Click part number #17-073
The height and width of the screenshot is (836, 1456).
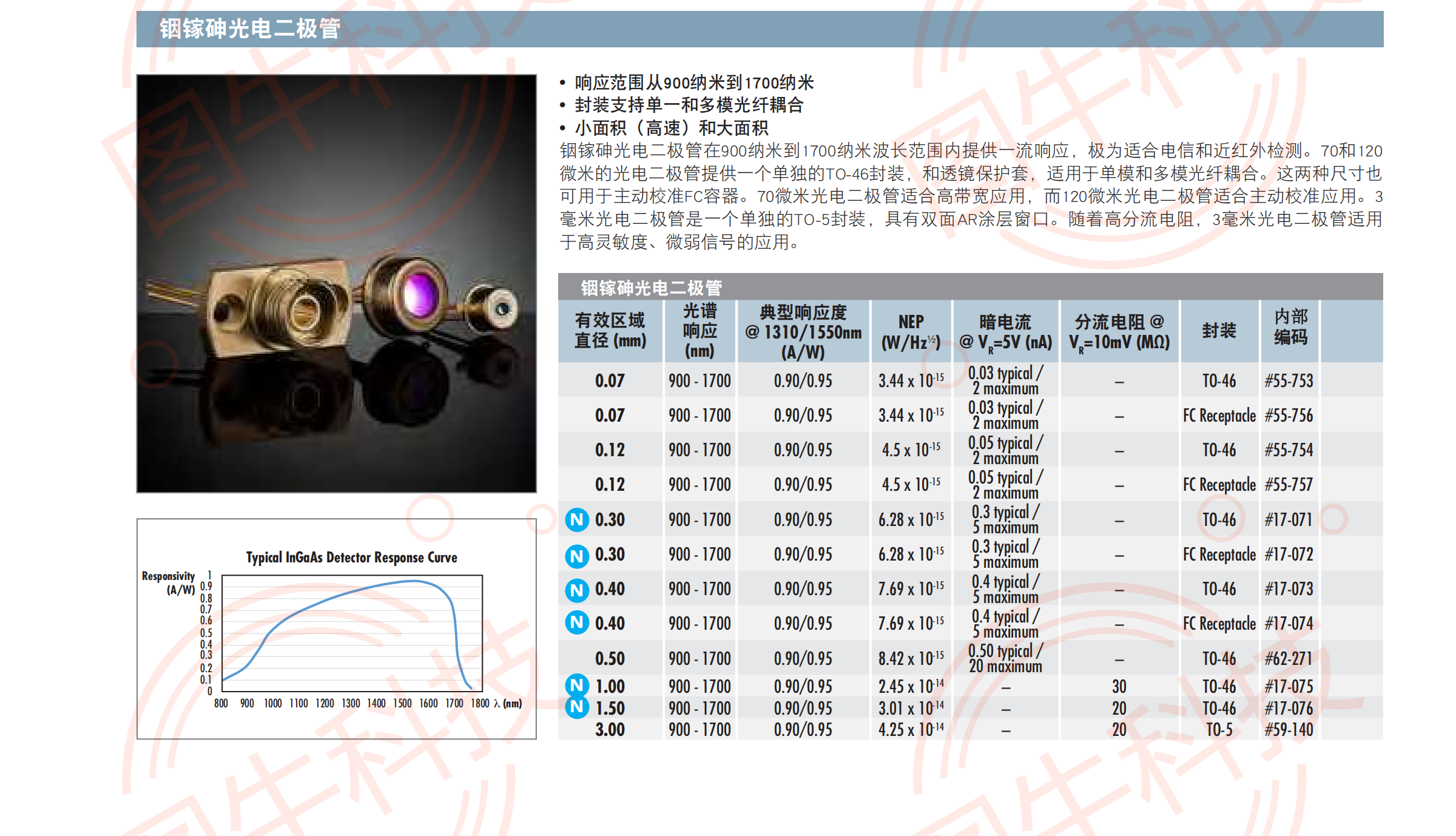1289,589
